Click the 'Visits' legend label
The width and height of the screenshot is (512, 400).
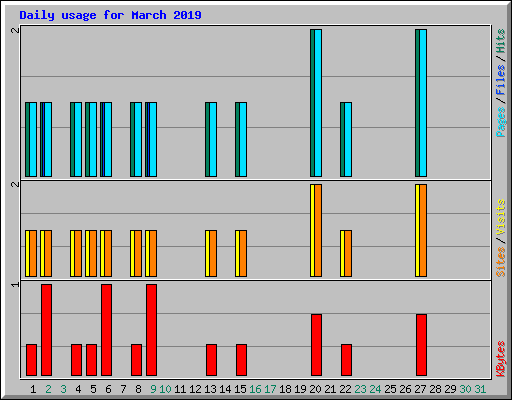501,217
